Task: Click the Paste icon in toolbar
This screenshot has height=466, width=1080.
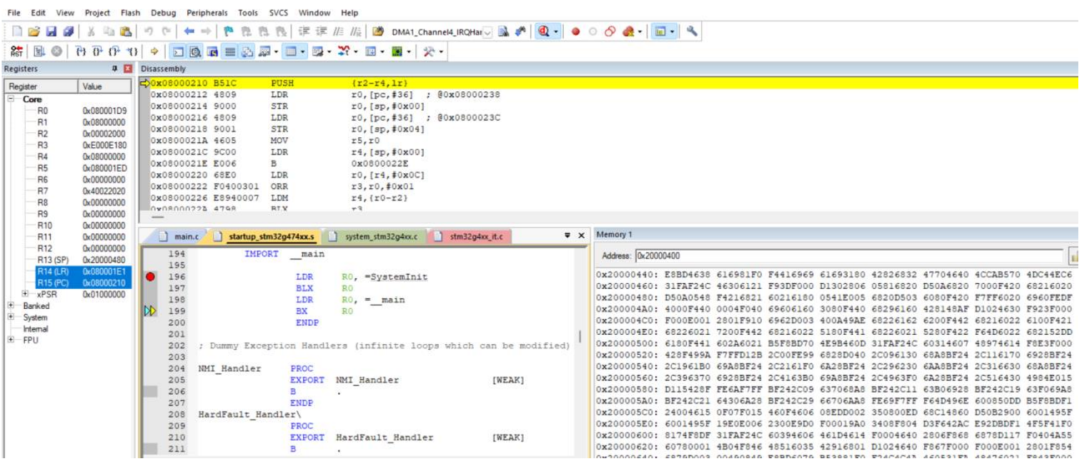Action: pyautogui.click(x=125, y=32)
